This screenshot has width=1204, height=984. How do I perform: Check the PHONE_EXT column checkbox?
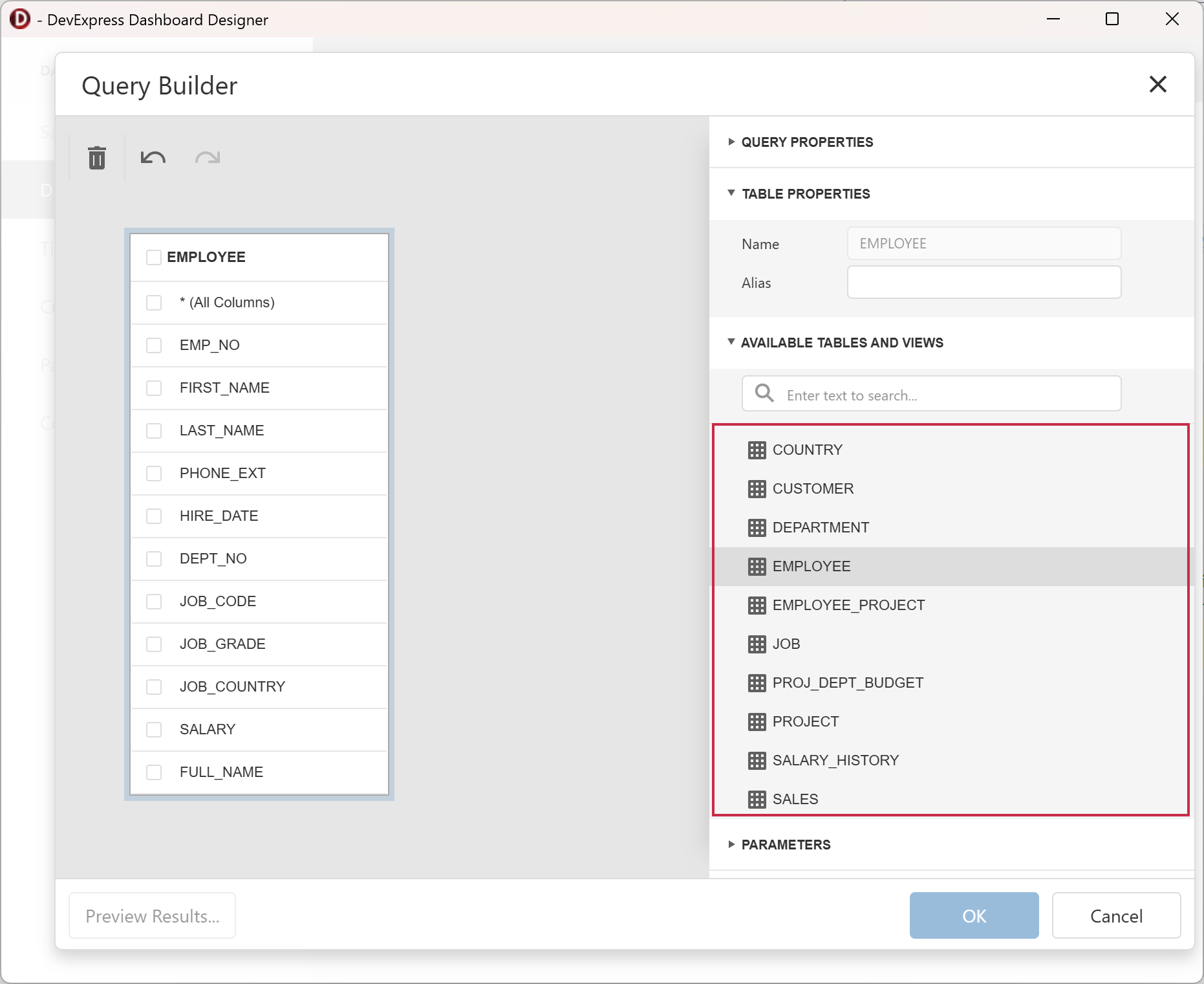(x=154, y=474)
